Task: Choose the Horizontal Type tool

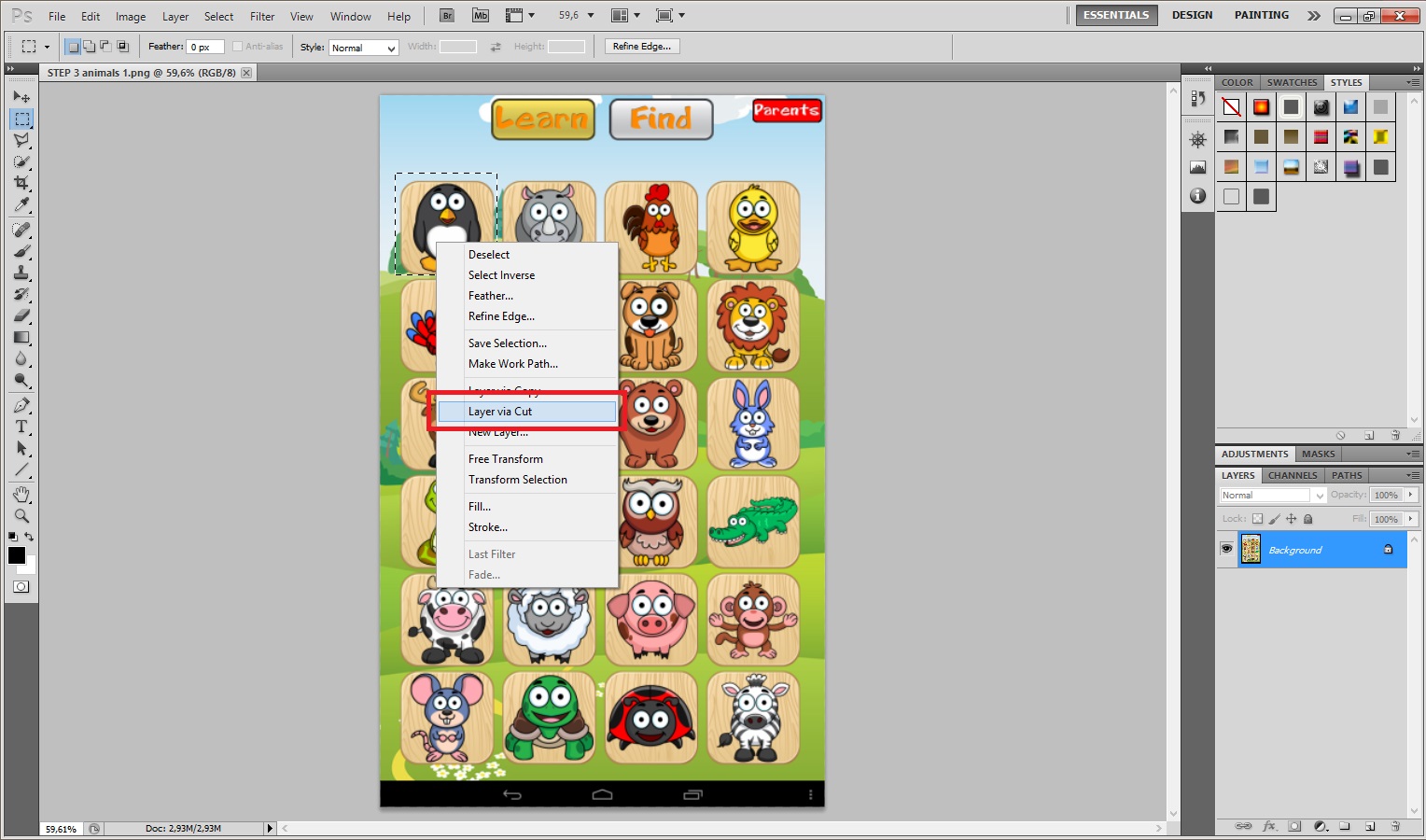Action: click(x=21, y=427)
